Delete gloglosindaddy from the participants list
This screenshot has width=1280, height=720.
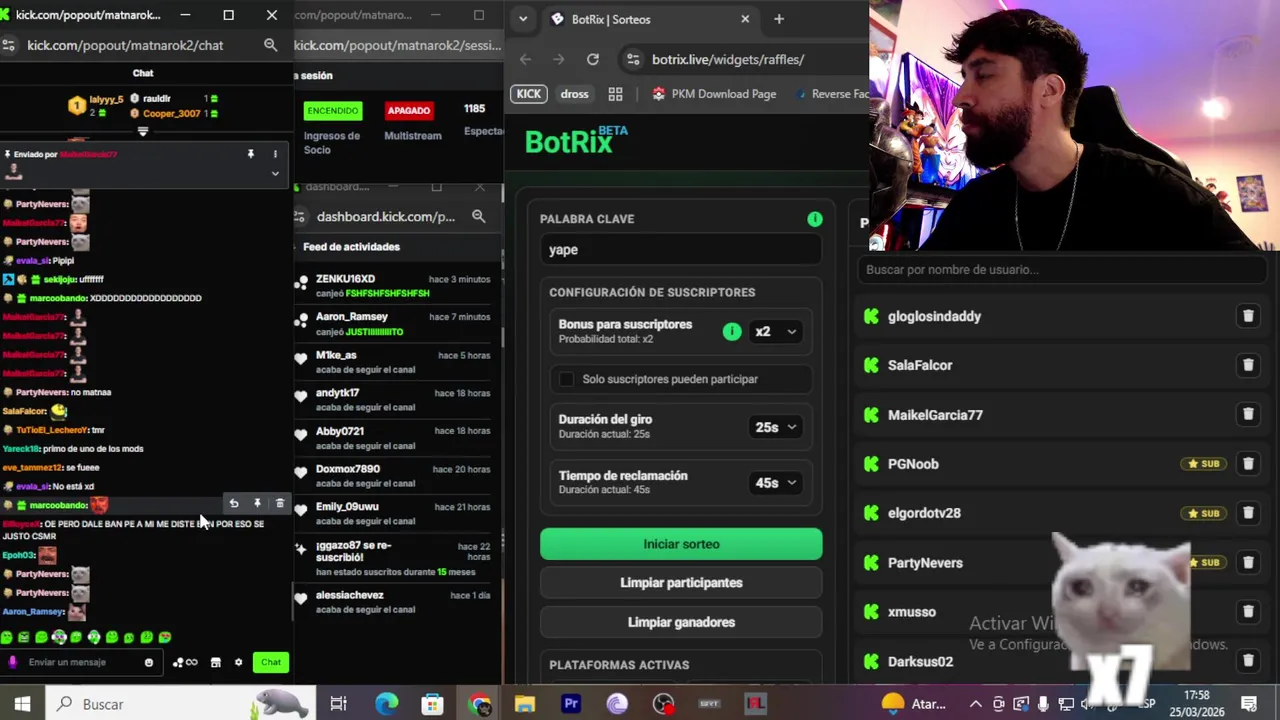(1248, 316)
